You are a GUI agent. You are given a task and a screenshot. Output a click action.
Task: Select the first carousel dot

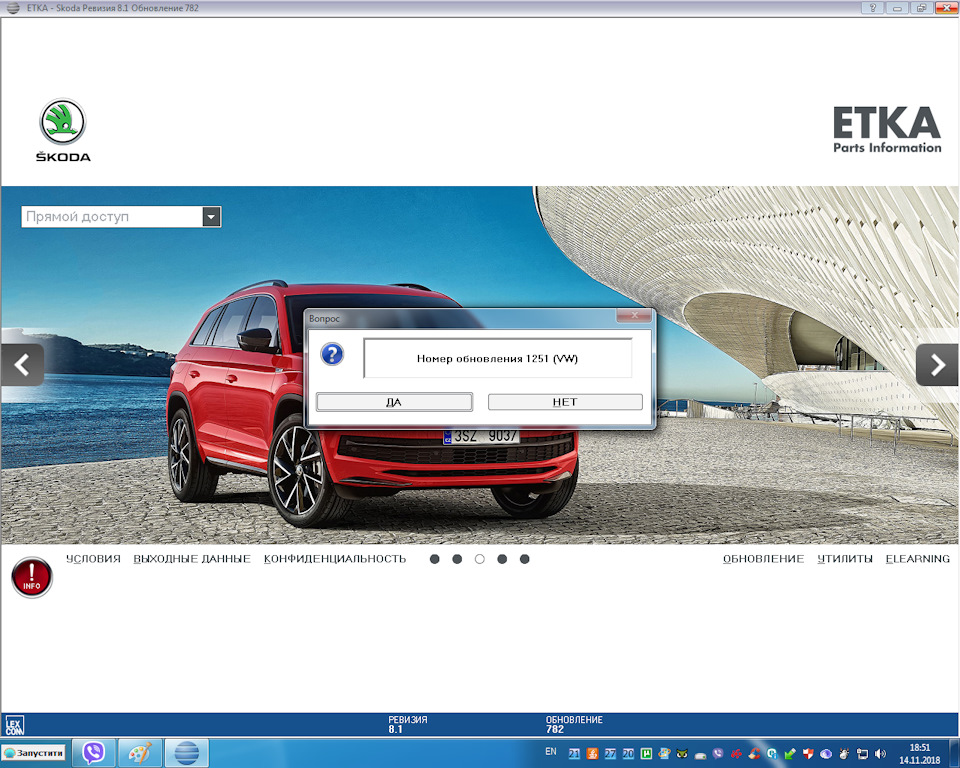tap(435, 559)
